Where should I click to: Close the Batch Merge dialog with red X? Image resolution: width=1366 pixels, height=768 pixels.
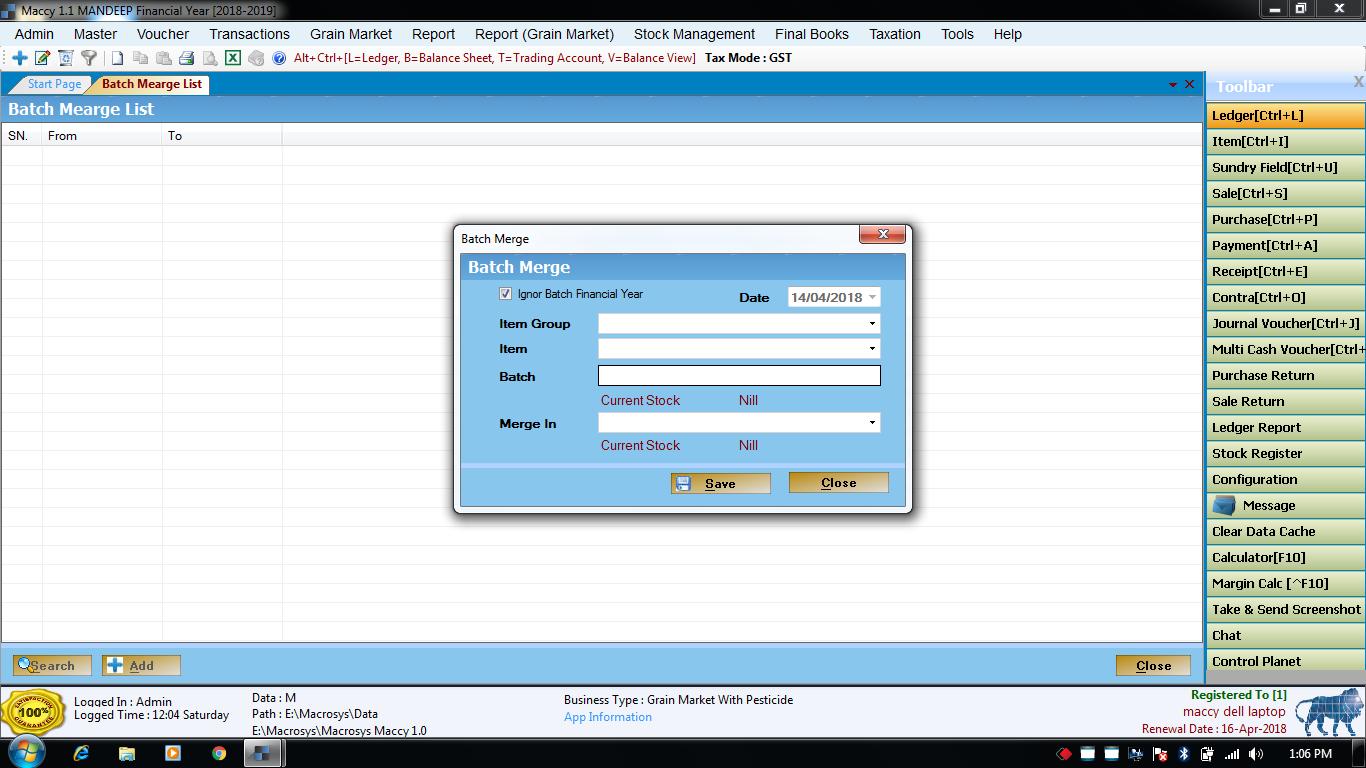tap(882, 234)
